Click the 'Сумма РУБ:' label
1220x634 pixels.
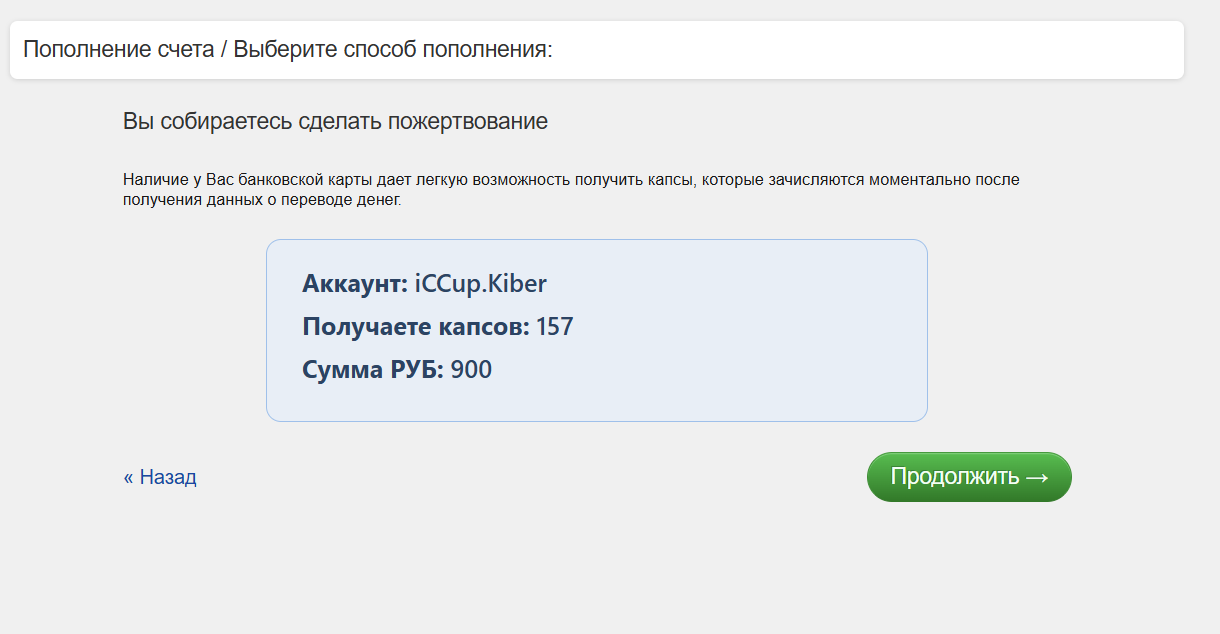tap(372, 370)
